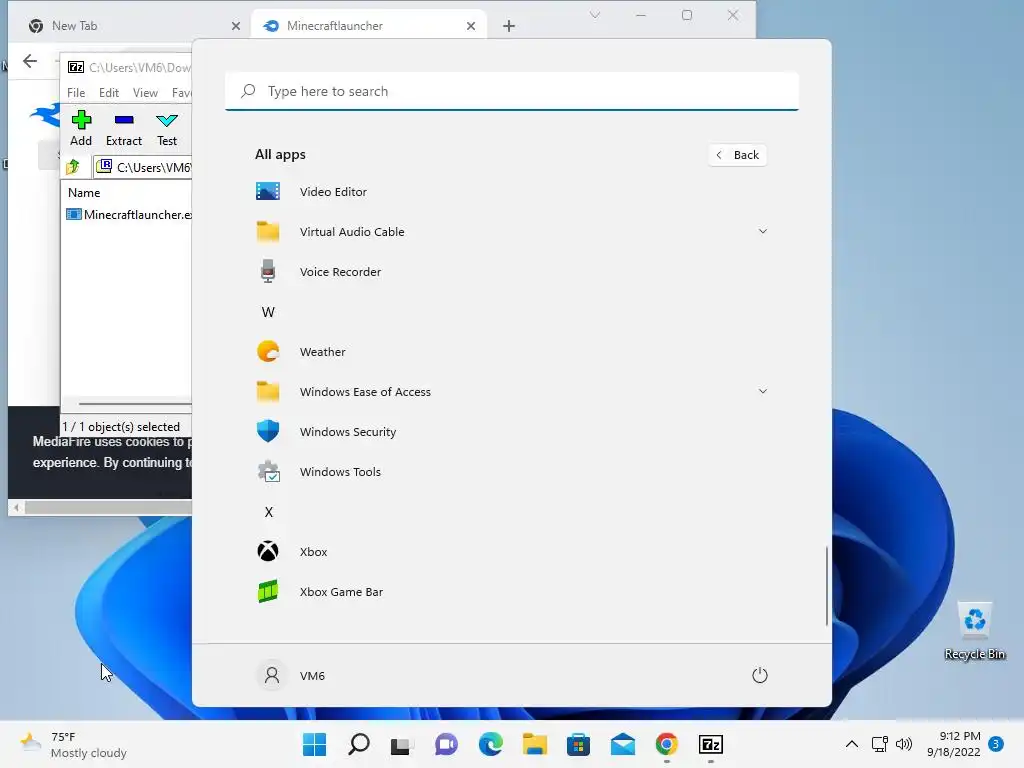Switch to 7-Zip on taskbar
This screenshot has height=768, width=1024.
[x=711, y=744]
